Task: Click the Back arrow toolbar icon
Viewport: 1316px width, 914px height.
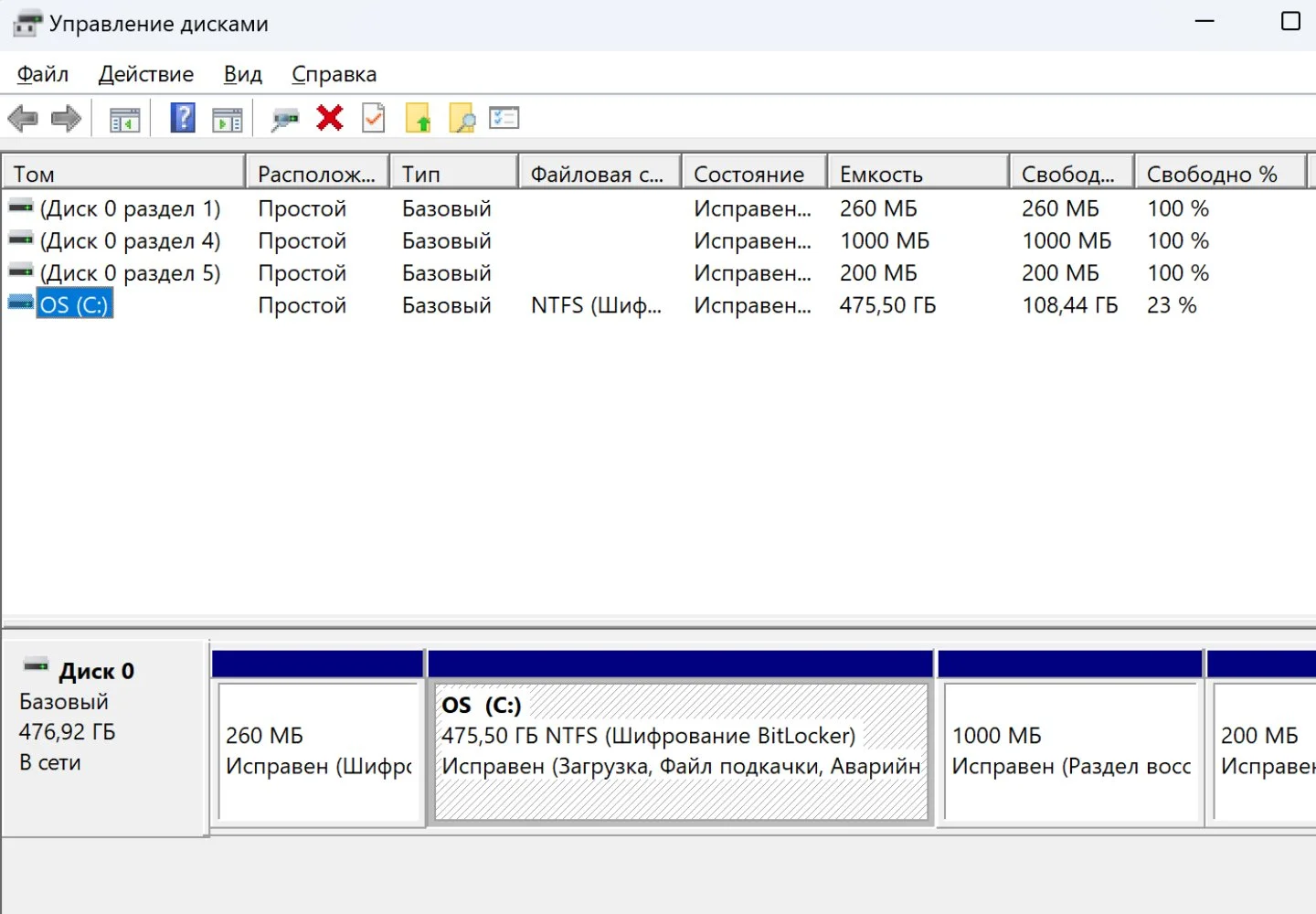Action: (x=23, y=119)
